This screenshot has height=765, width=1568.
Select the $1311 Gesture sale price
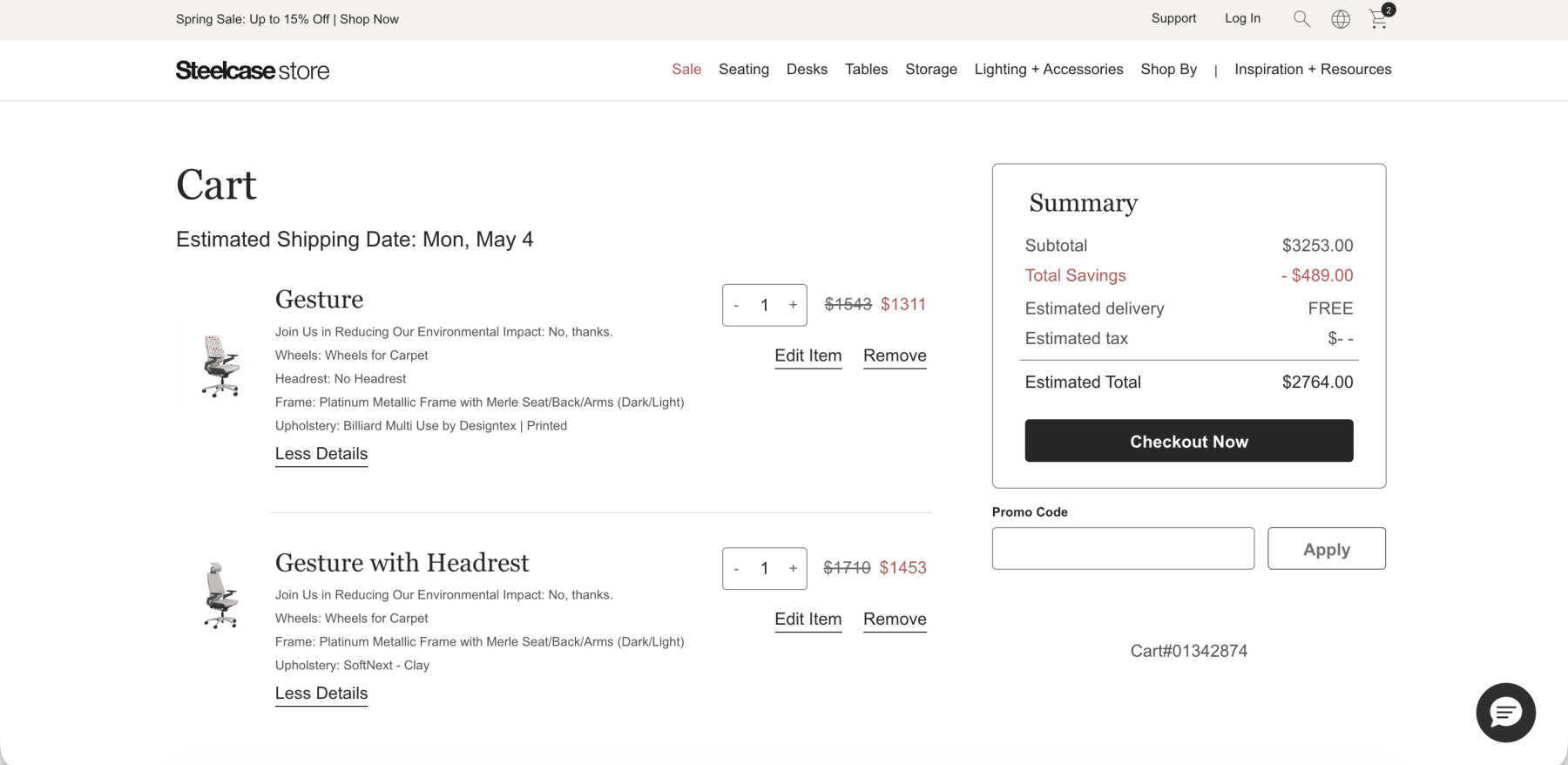coord(903,304)
